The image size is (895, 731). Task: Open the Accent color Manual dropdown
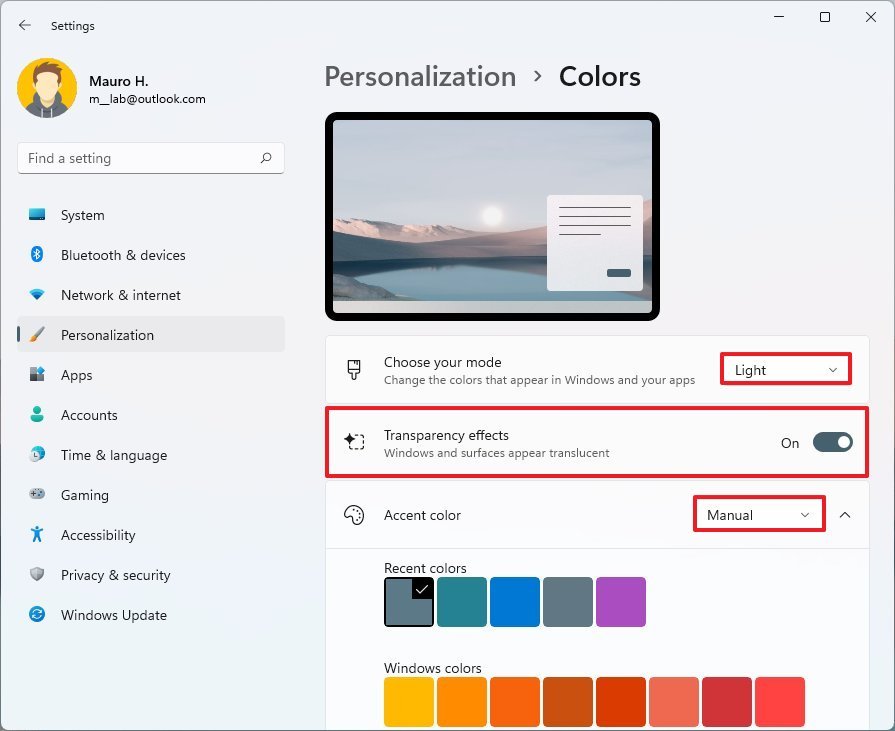(758, 514)
